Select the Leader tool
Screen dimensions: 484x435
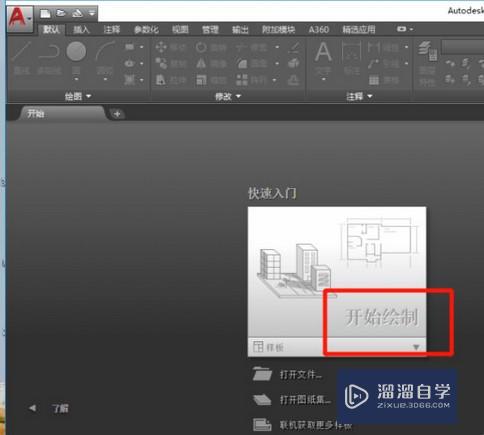tap(383, 63)
